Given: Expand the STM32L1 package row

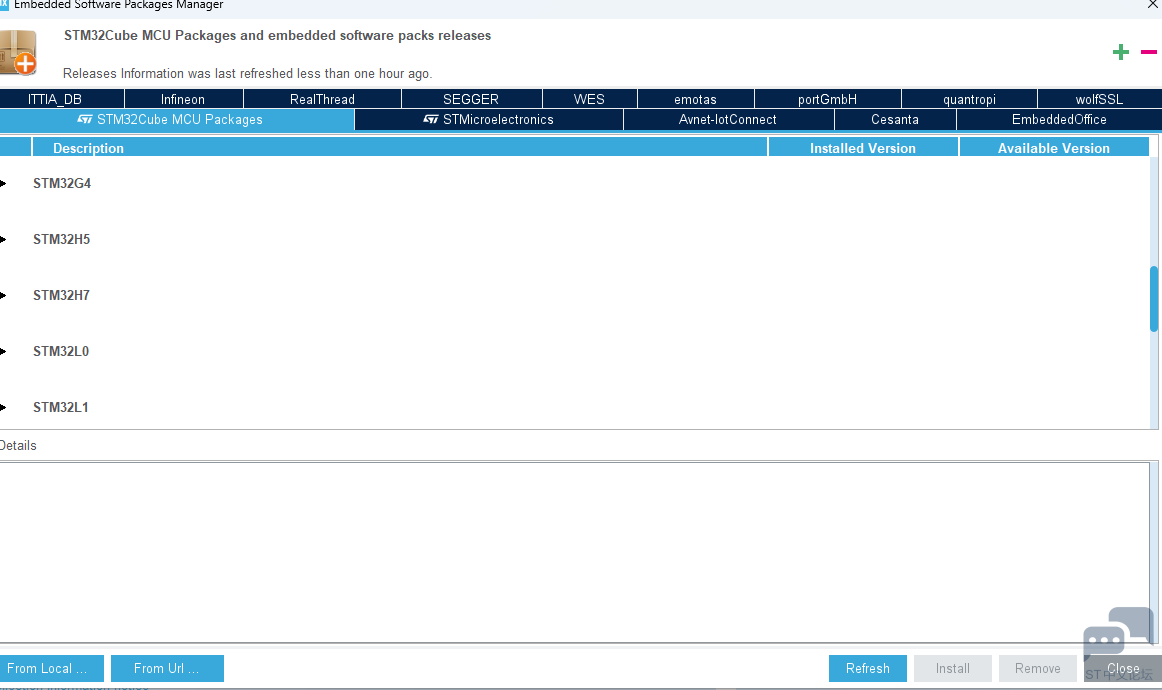Looking at the screenshot, I should coord(3,408).
